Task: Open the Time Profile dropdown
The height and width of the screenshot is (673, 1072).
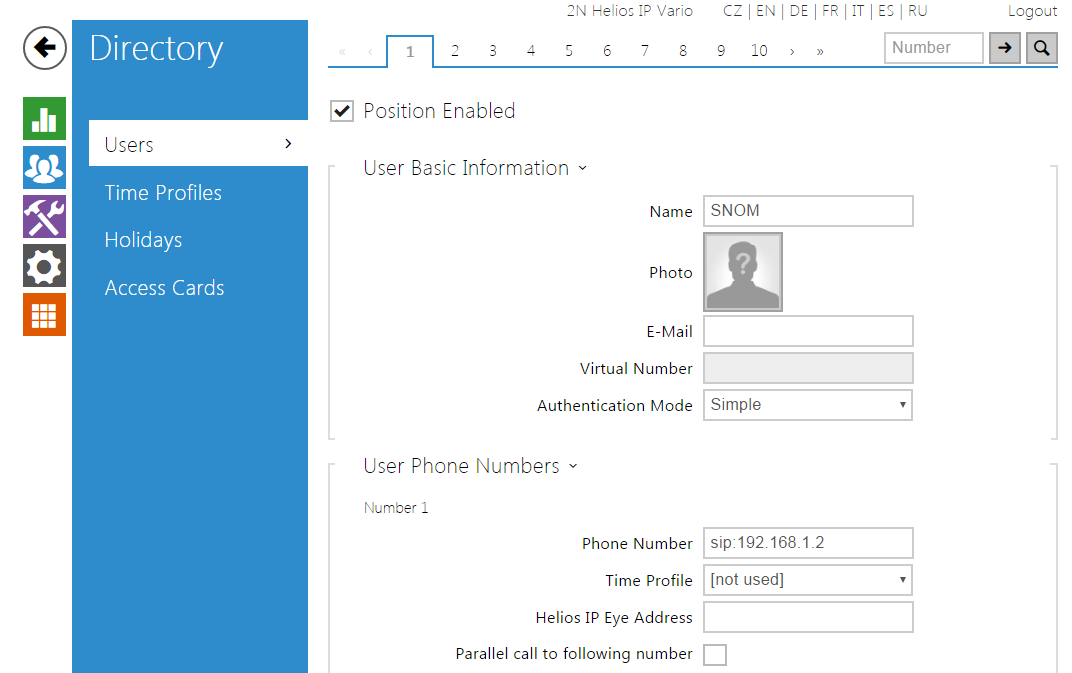Action: [x=808, y=580]
